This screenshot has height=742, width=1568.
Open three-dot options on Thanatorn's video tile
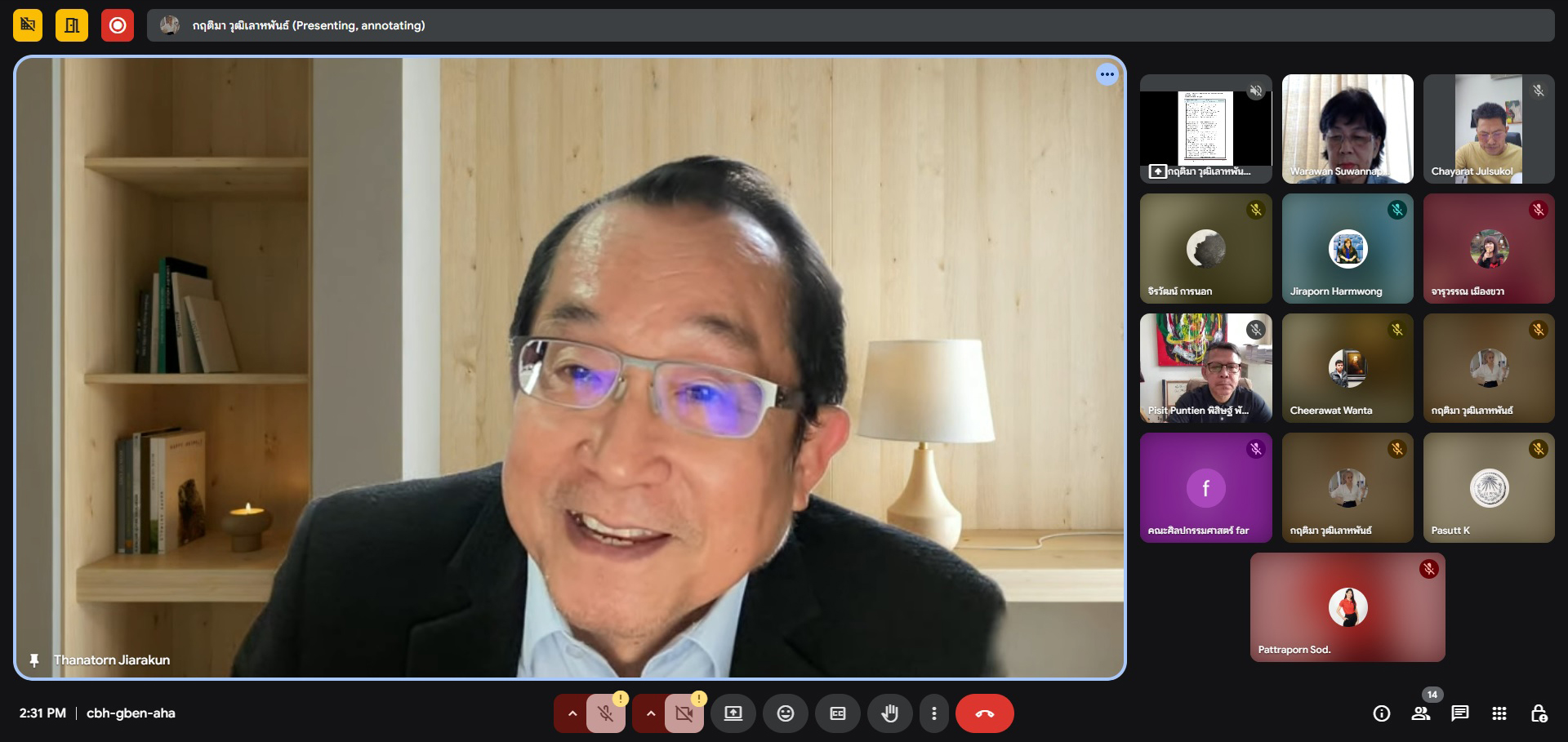coord(1107,74)
